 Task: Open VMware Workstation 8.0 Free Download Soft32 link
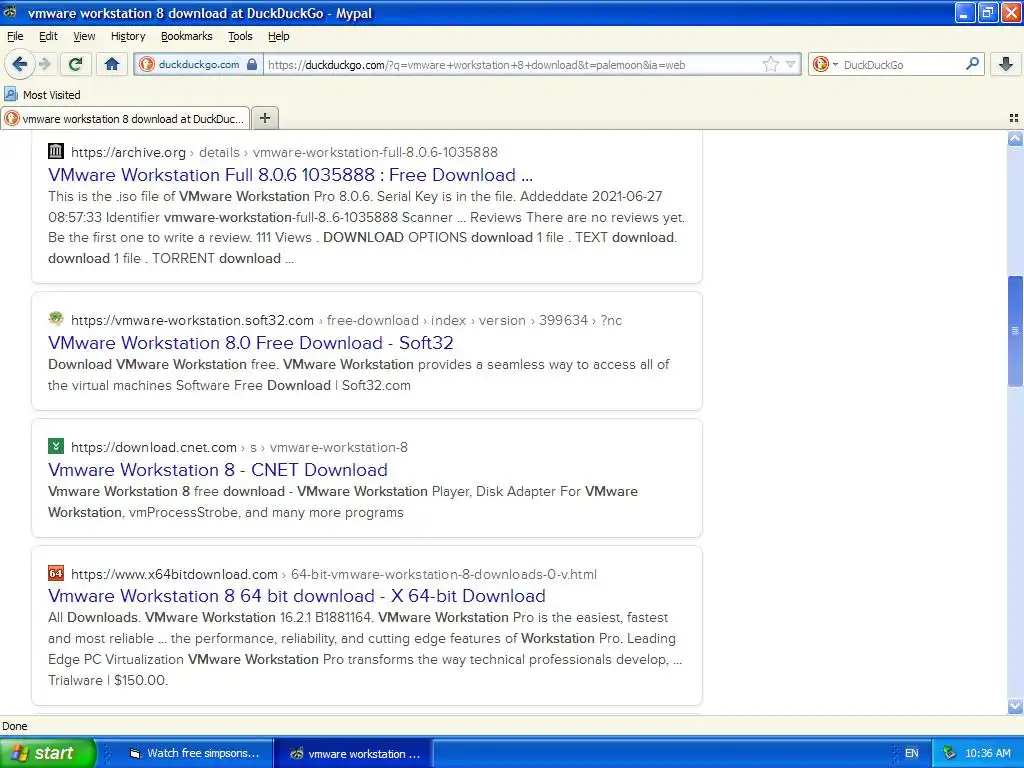tap(251, 343)
